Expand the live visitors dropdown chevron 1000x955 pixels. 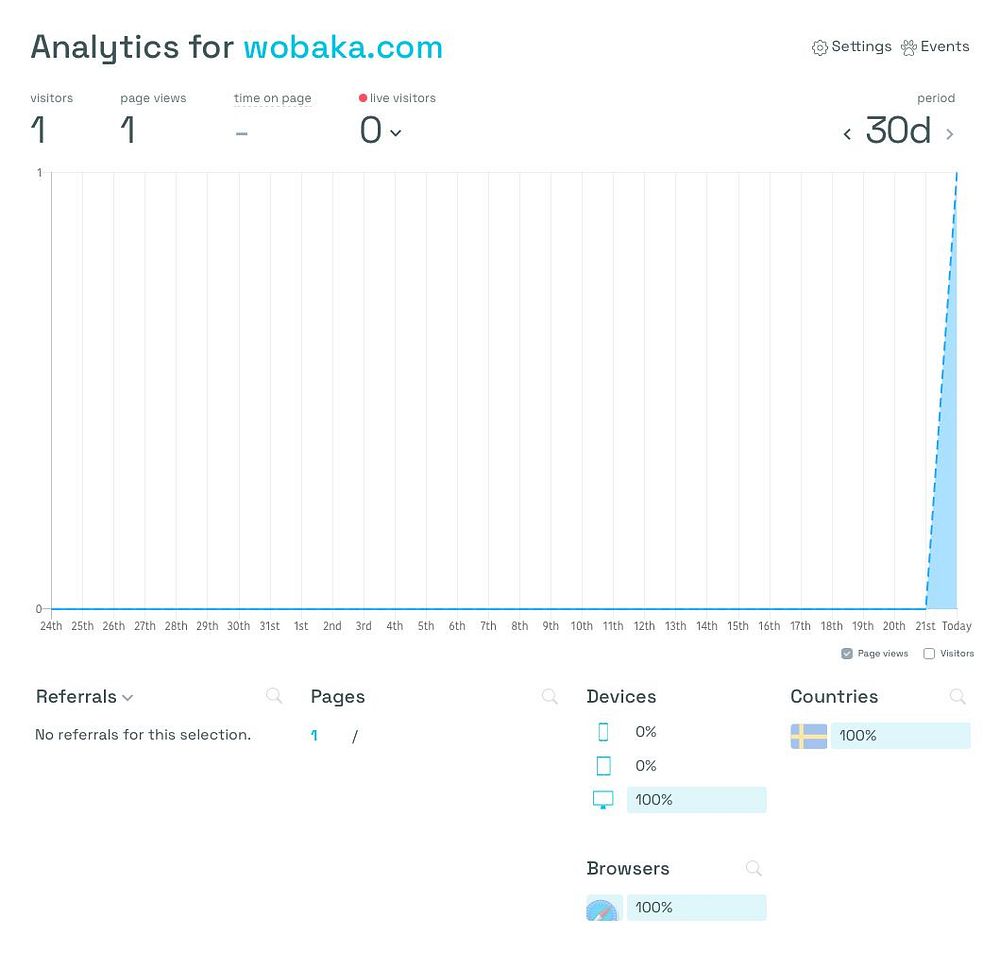click(x=395, y=133)
